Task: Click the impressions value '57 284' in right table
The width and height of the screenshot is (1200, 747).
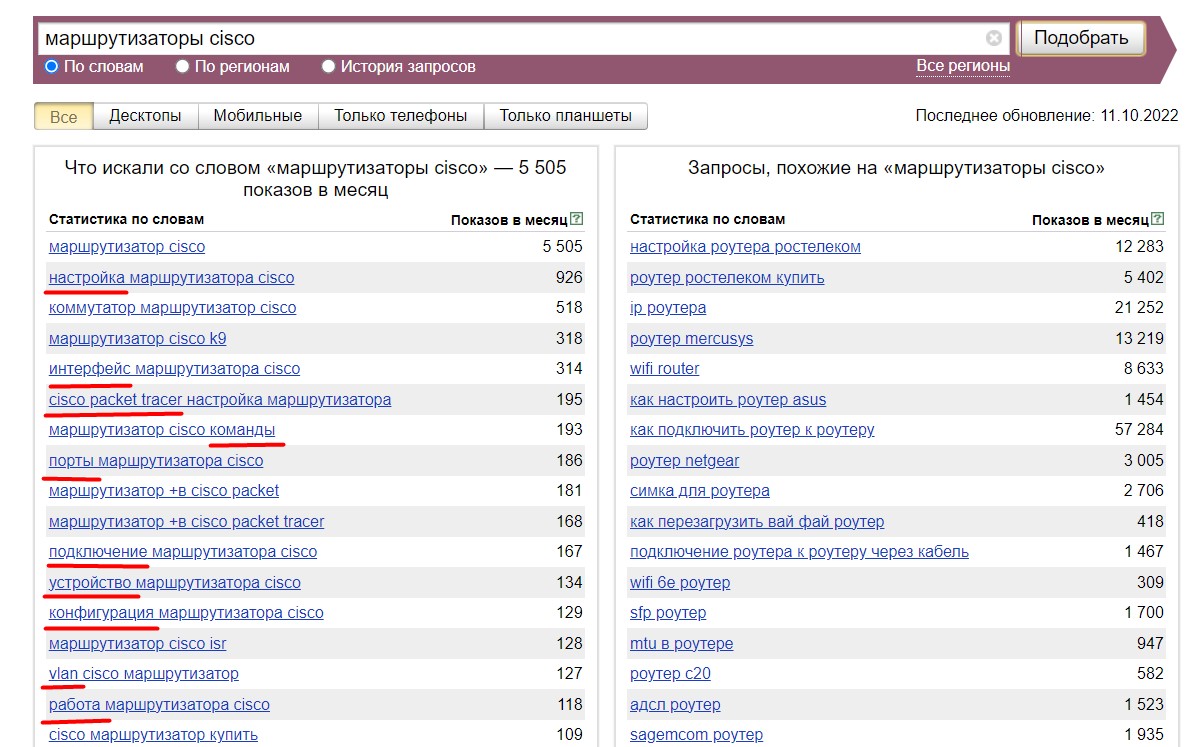Action: pyautogui.click(x=1138, y=430)
